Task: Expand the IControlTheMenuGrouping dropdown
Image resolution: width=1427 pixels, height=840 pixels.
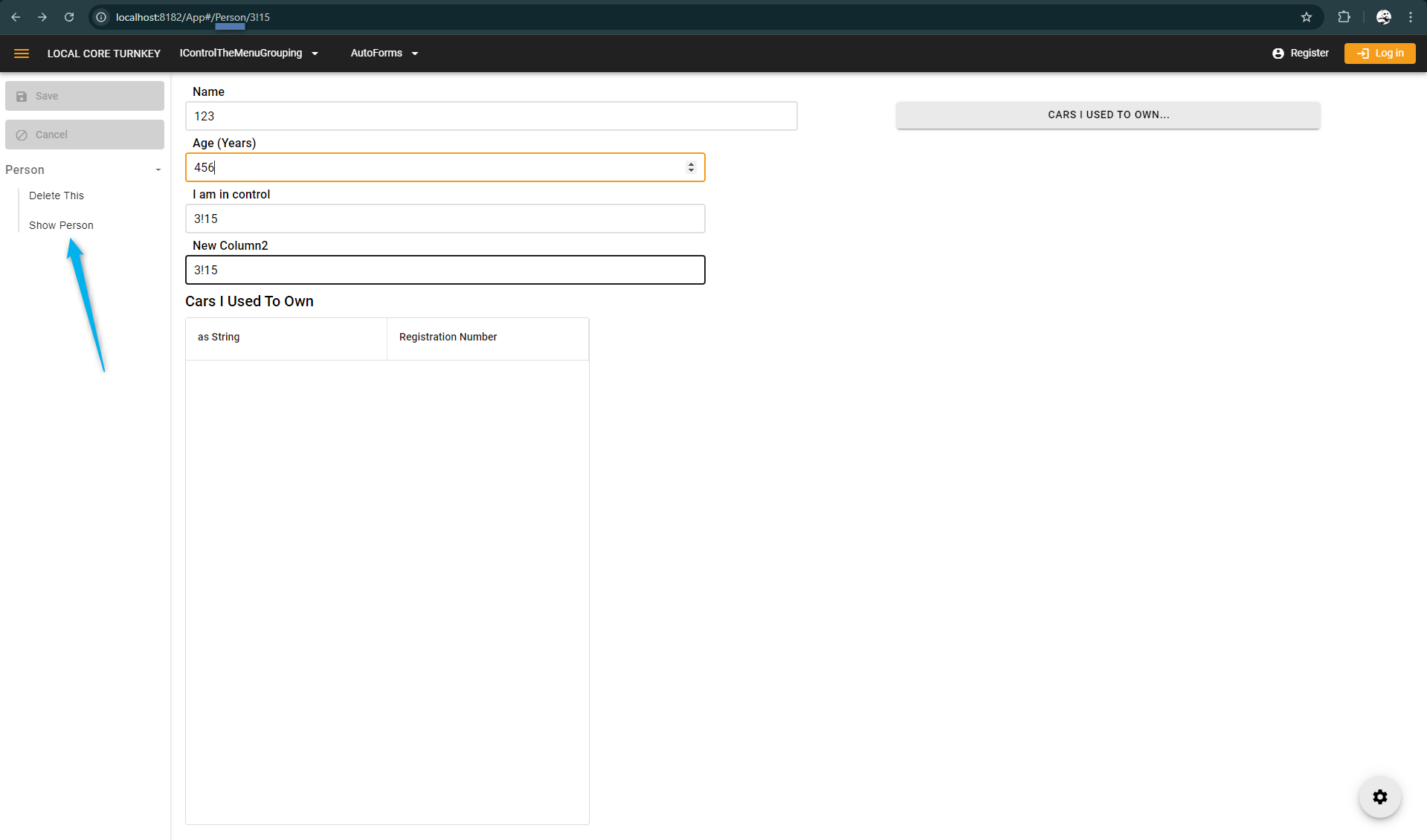Action: tap(249, 54)
